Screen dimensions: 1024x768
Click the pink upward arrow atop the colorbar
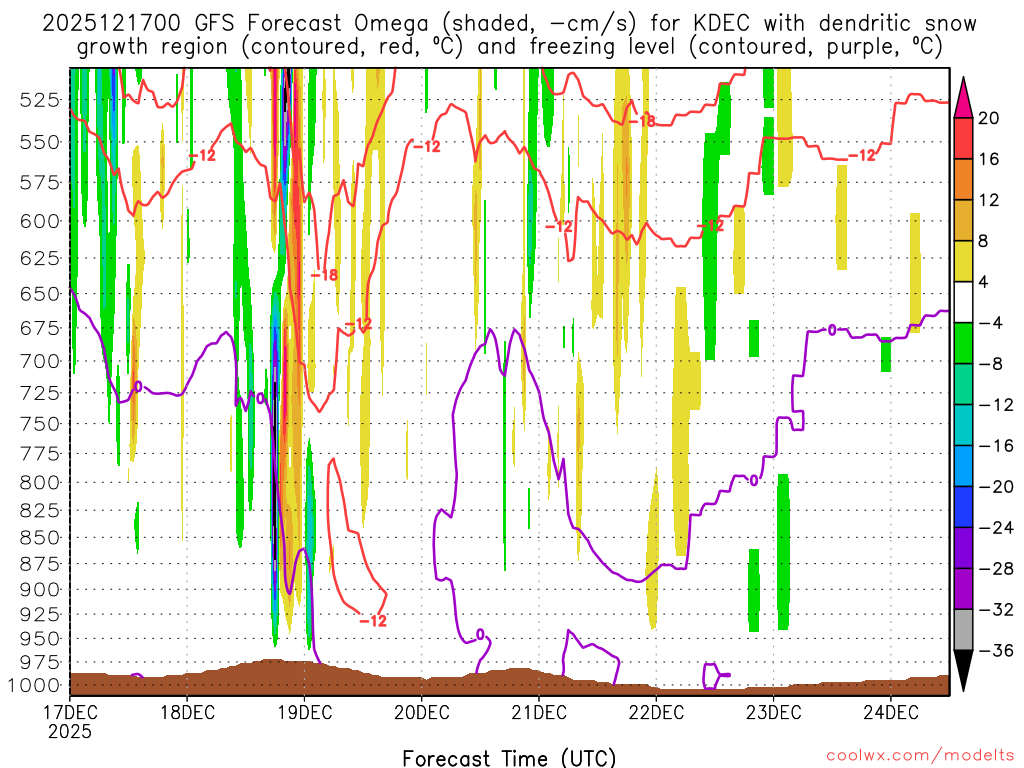(x=963, y=98)
